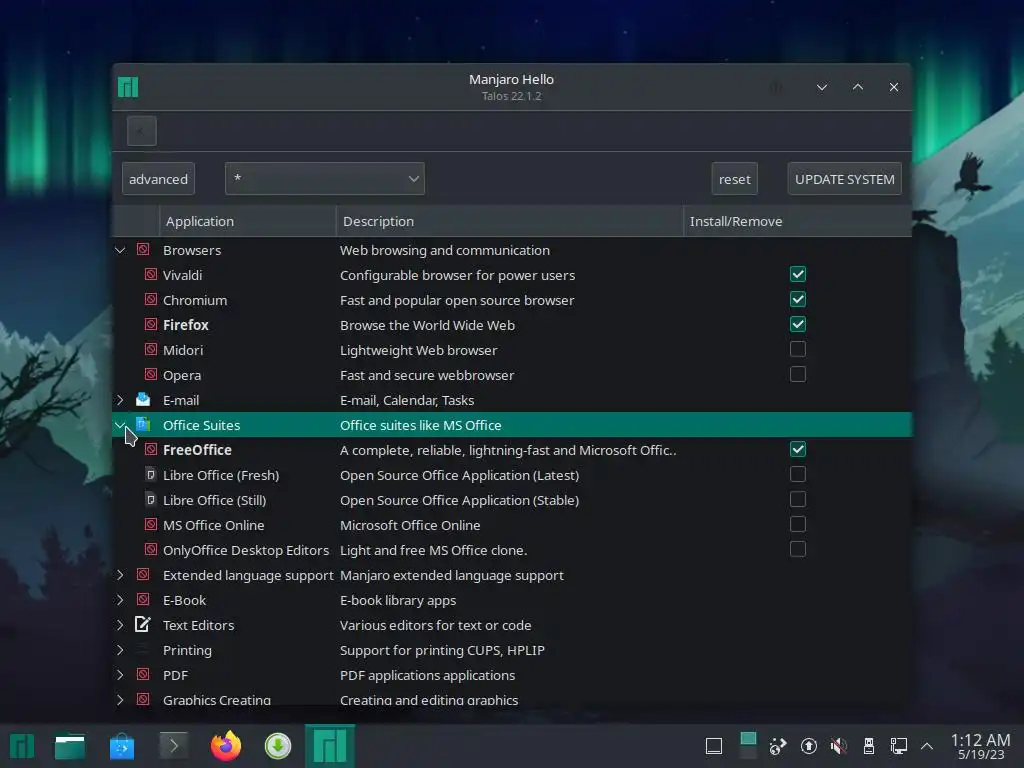This screenshot has height=768, width=1024.
Task: Click the Midori row icon
Action: point(151,349)
